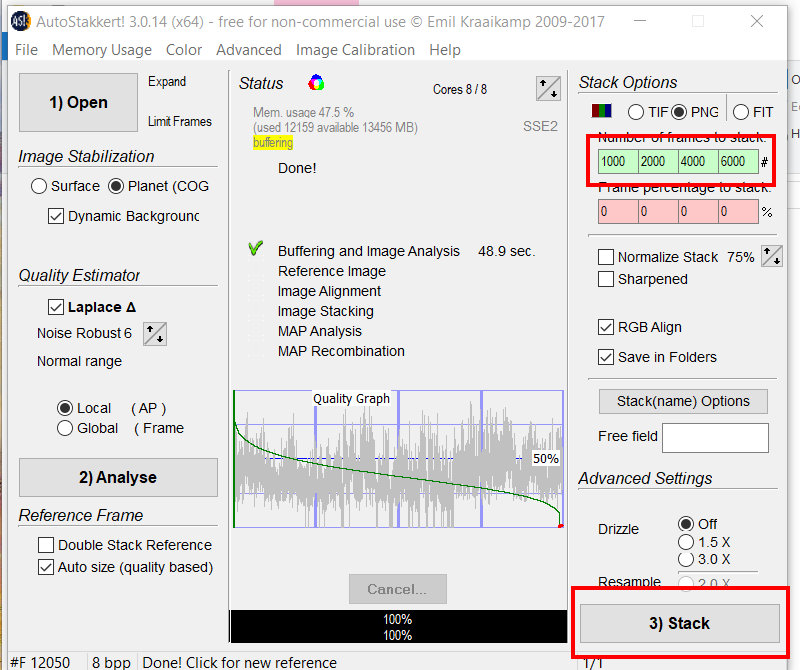
Task: Click the second frame percentage field
Action: point(659,212)
